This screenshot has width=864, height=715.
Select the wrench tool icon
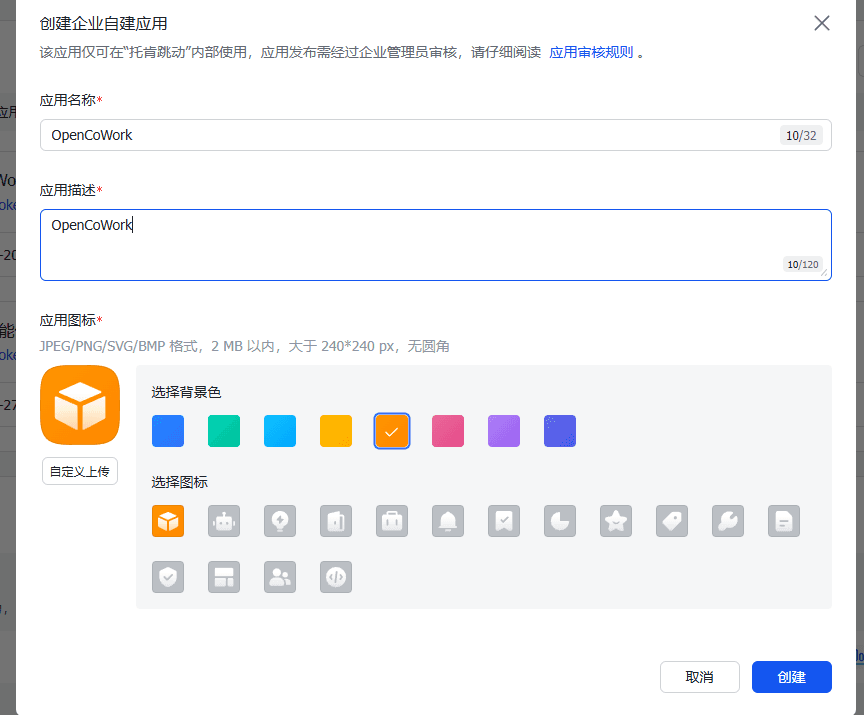[728, 520]
